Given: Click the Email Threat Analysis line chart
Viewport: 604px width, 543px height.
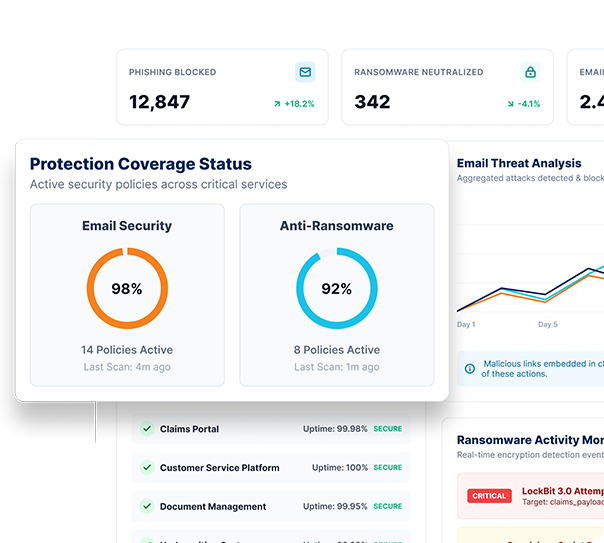Looking at the screenshot, I should (530, 266).
